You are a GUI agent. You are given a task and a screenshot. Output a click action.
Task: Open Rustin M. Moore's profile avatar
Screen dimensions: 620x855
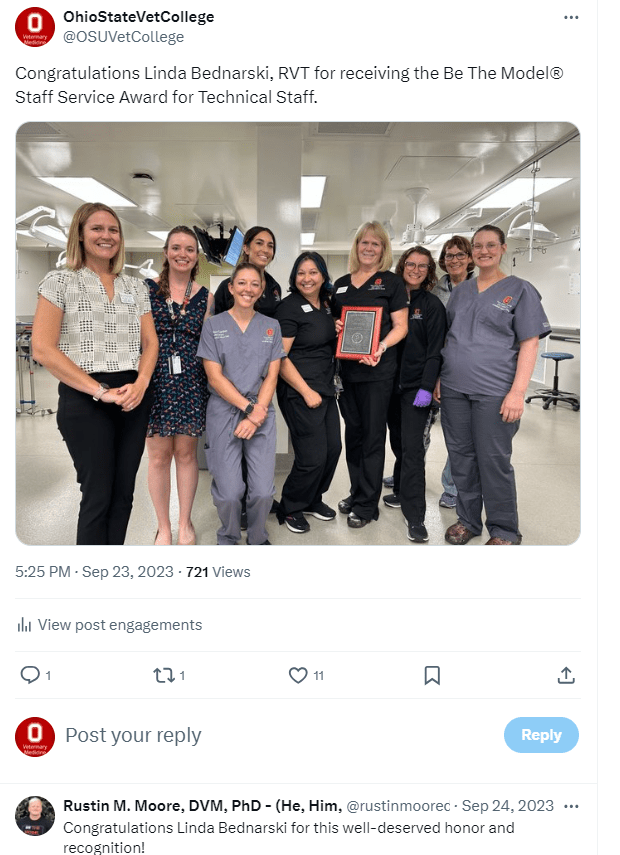point(35,815)
